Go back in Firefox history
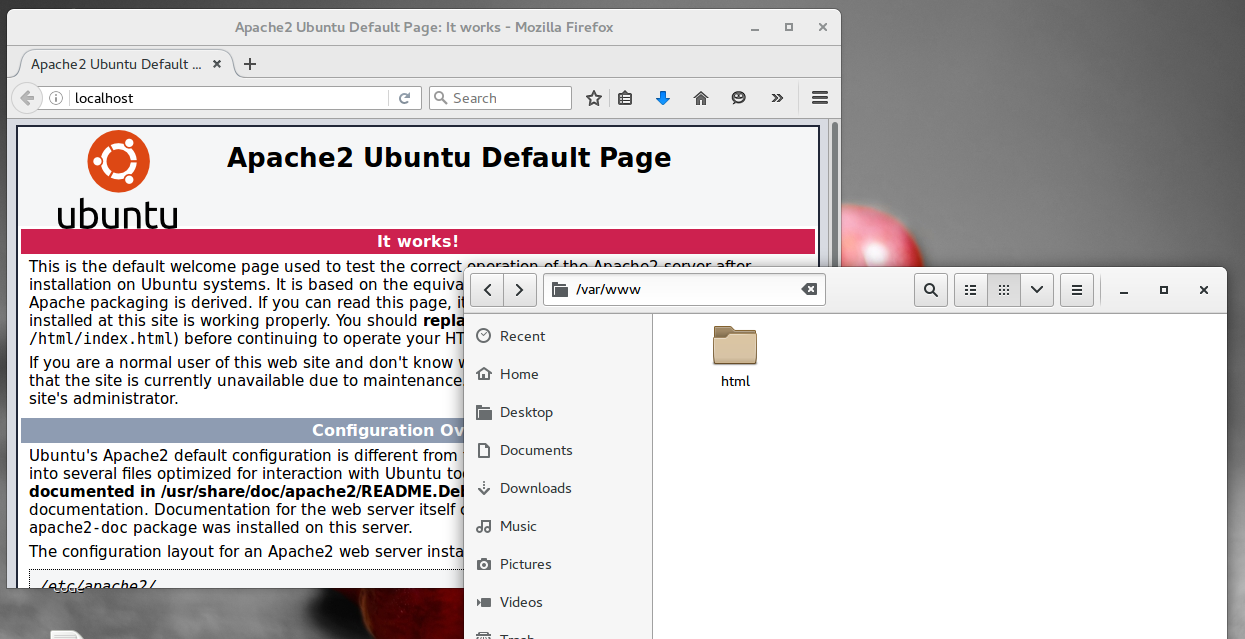1245x639 pixels. click(x=26, y=98)
